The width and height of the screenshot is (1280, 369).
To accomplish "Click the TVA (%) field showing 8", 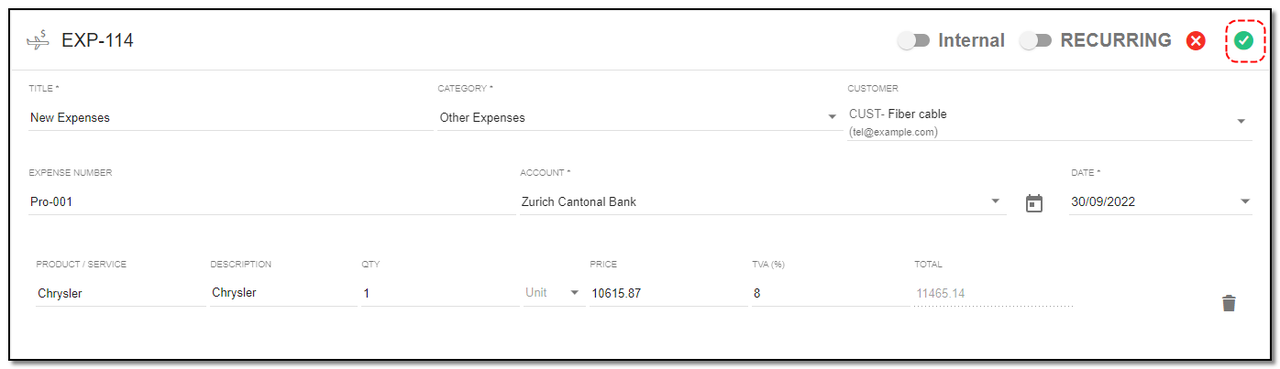I will pyautogui.click(x=829, y=293).
